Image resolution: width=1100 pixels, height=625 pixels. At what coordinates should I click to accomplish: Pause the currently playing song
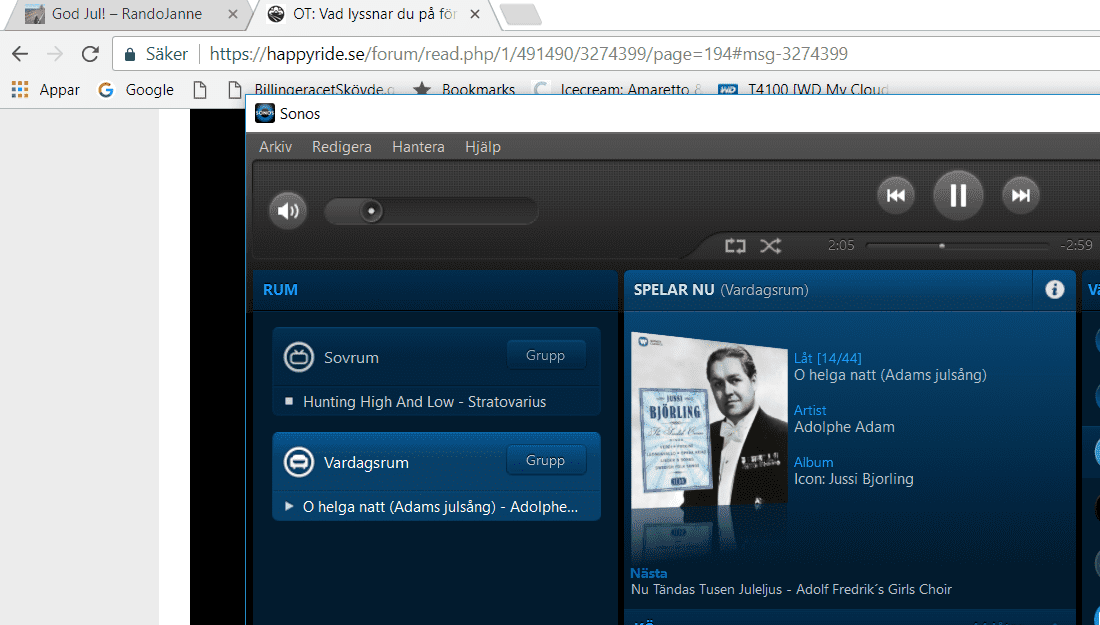(x=958, y=196)
